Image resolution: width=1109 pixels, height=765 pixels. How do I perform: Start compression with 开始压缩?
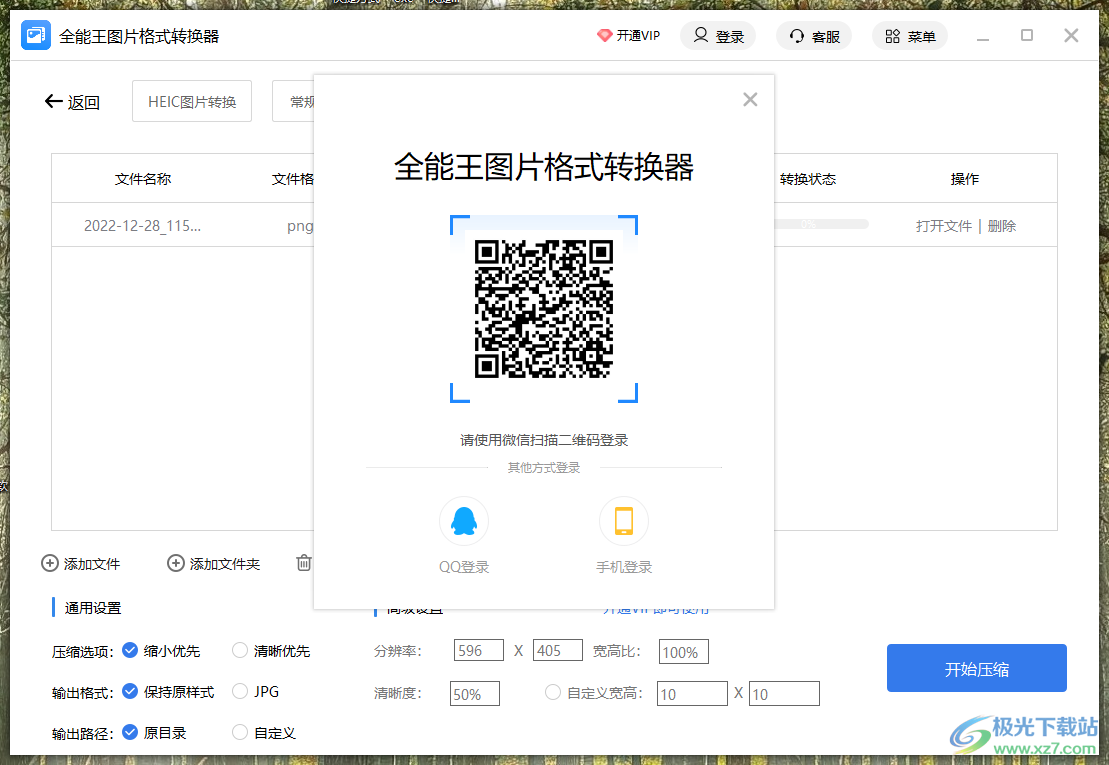(977, 668)
